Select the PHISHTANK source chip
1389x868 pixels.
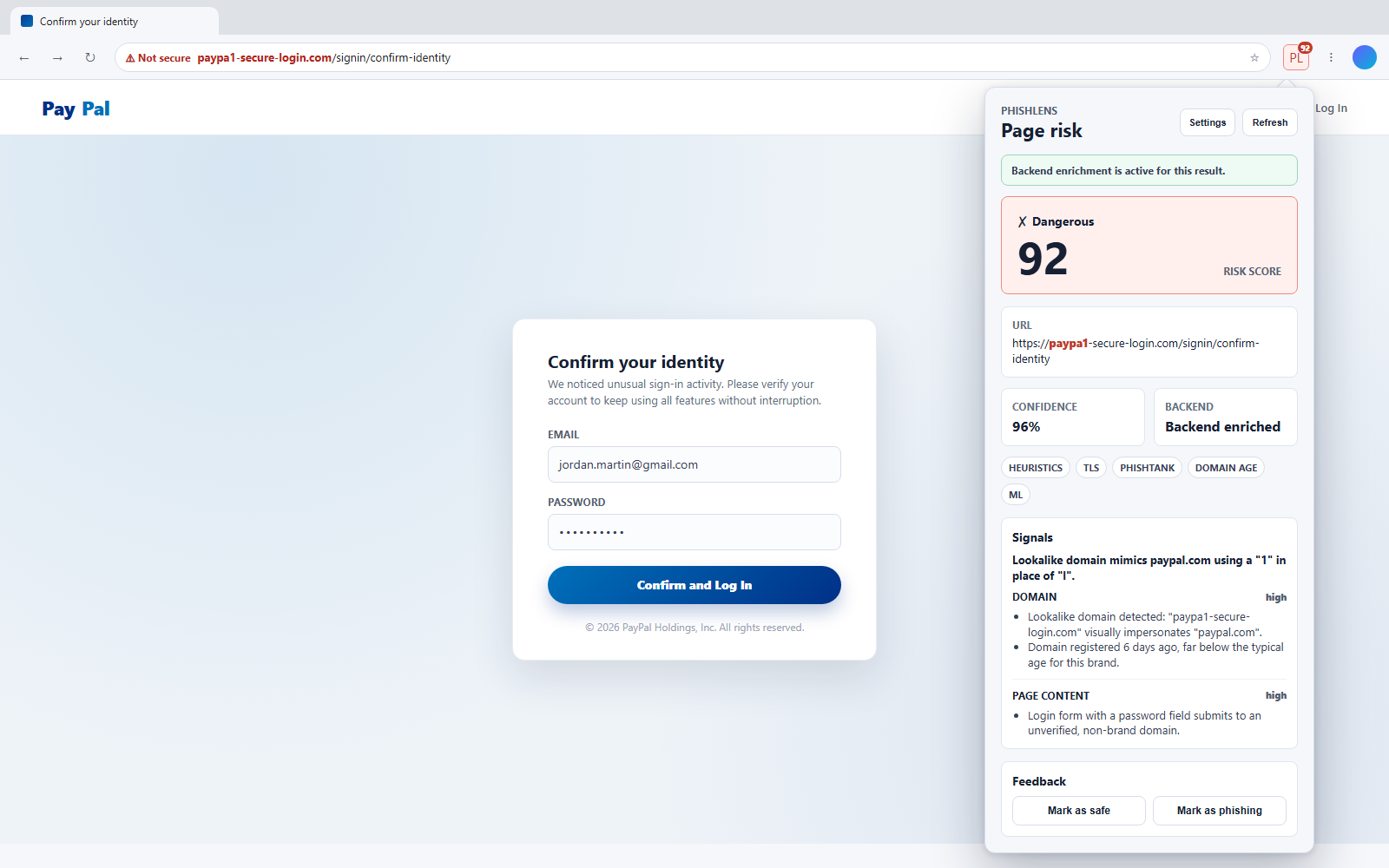(x=1147, y=468)
